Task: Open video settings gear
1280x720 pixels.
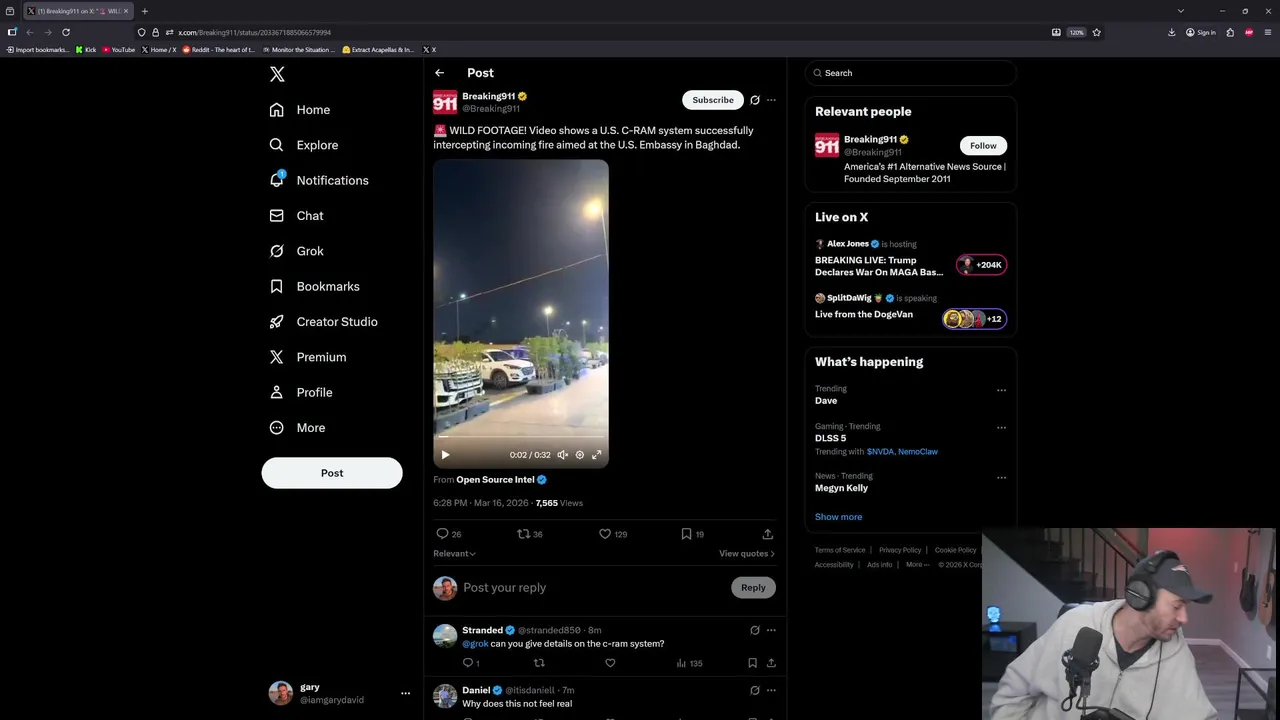Action: click(580, 455)
